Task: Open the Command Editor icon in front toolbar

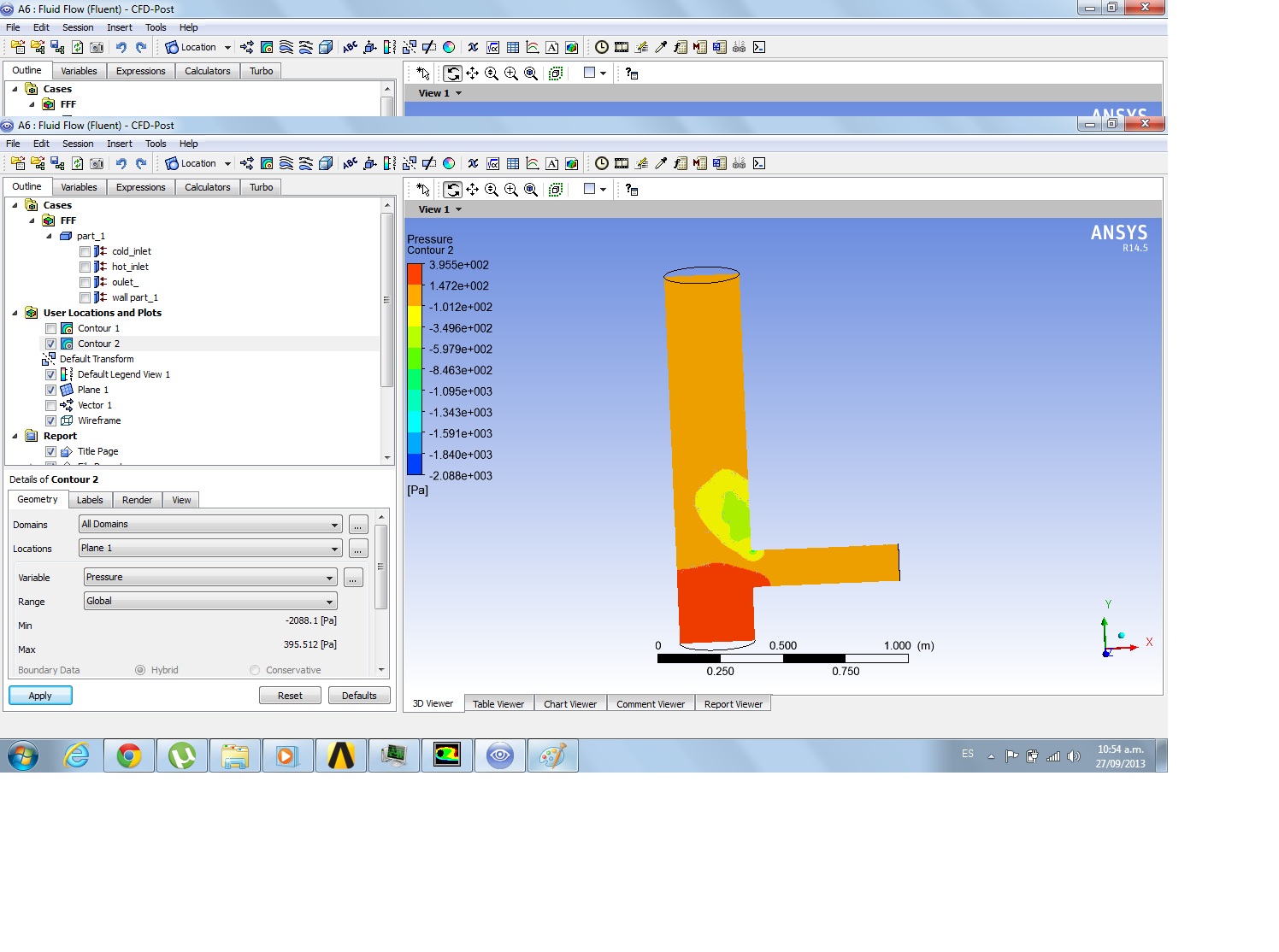Action: tap(758, 163)
